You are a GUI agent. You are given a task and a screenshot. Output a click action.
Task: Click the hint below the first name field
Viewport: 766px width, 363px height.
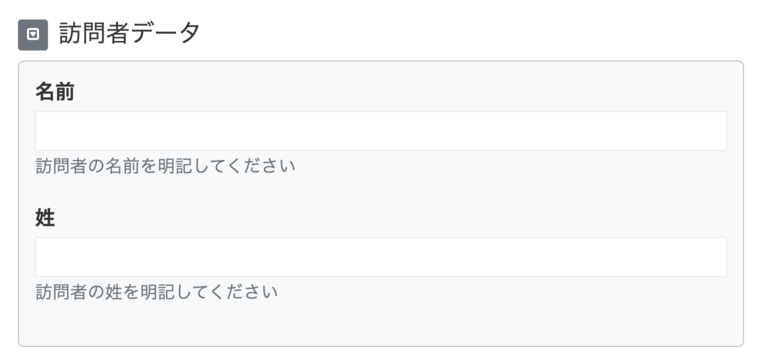pos(166,166)
